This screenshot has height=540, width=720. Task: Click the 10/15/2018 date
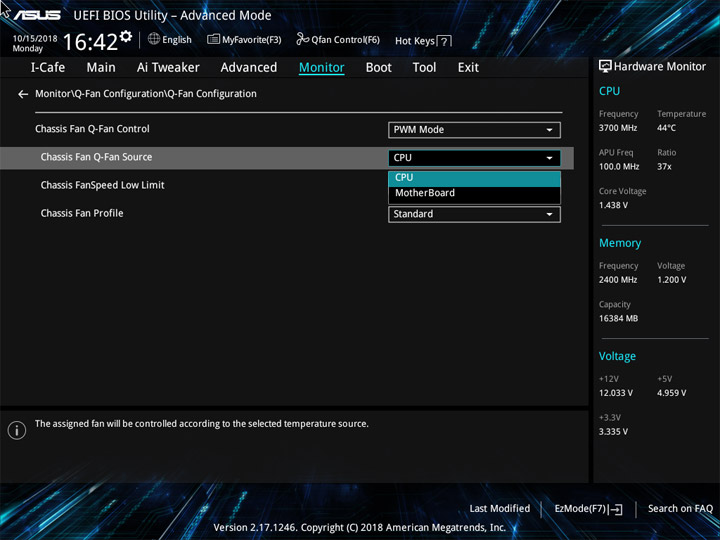click(35, 39)
